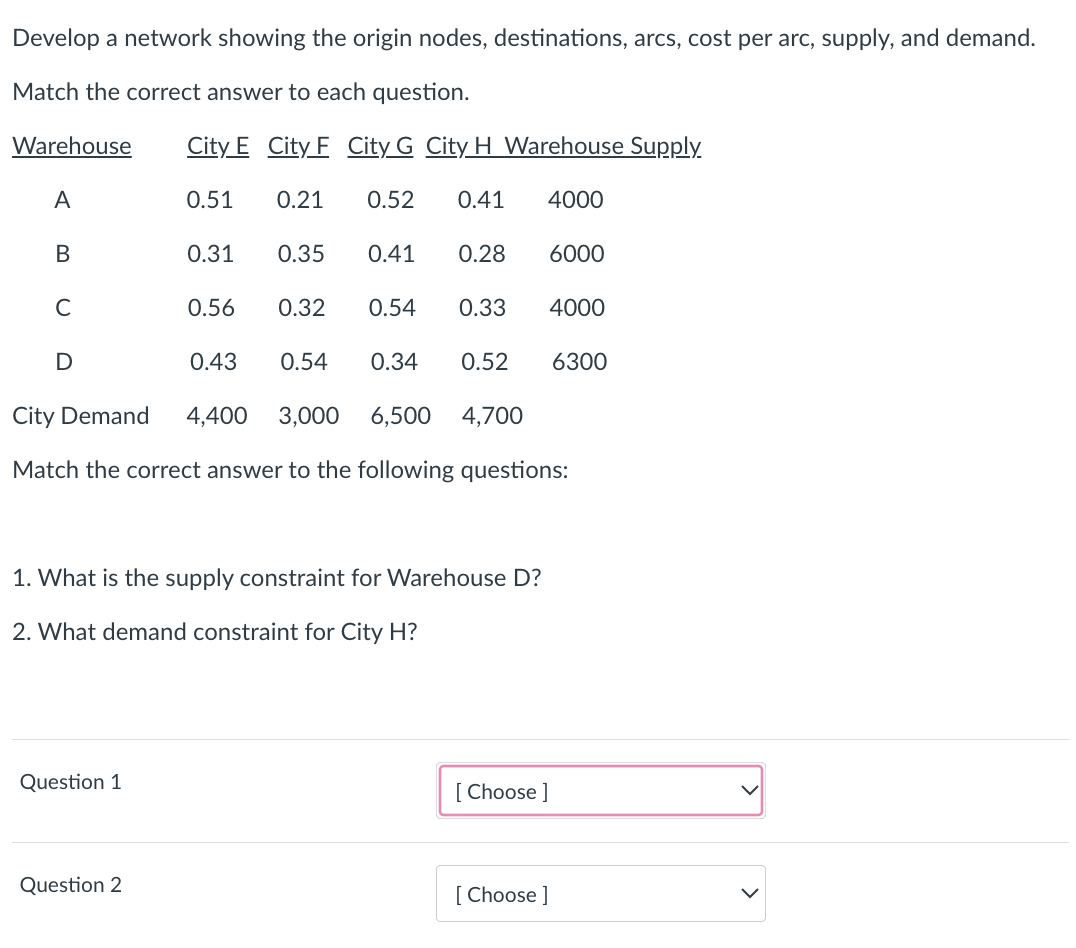Select the [ Choose ] text in Question 2

click(500, 894)
